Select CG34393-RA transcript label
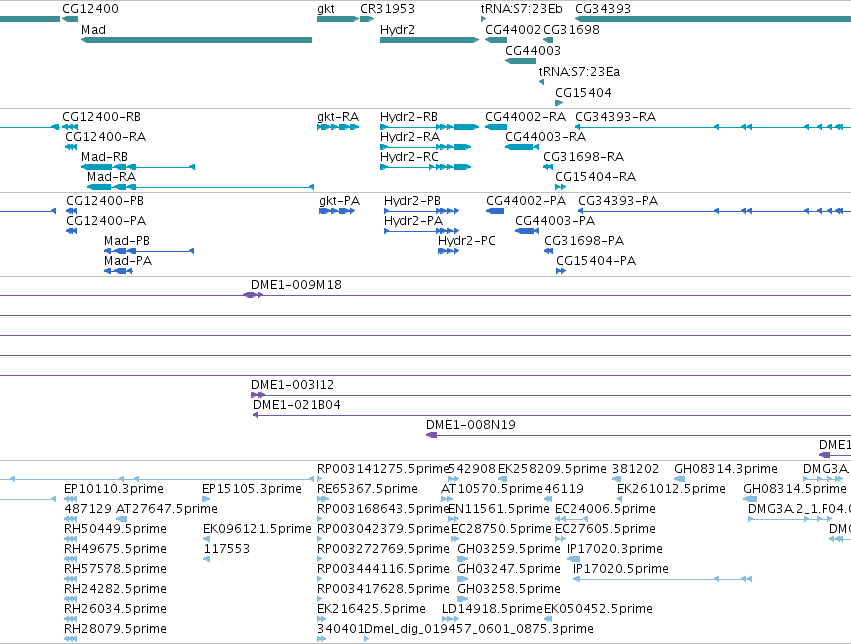Image resolution: width=851 pixels, height=644 pixels. pyautogui.click(x=615, y=117)
